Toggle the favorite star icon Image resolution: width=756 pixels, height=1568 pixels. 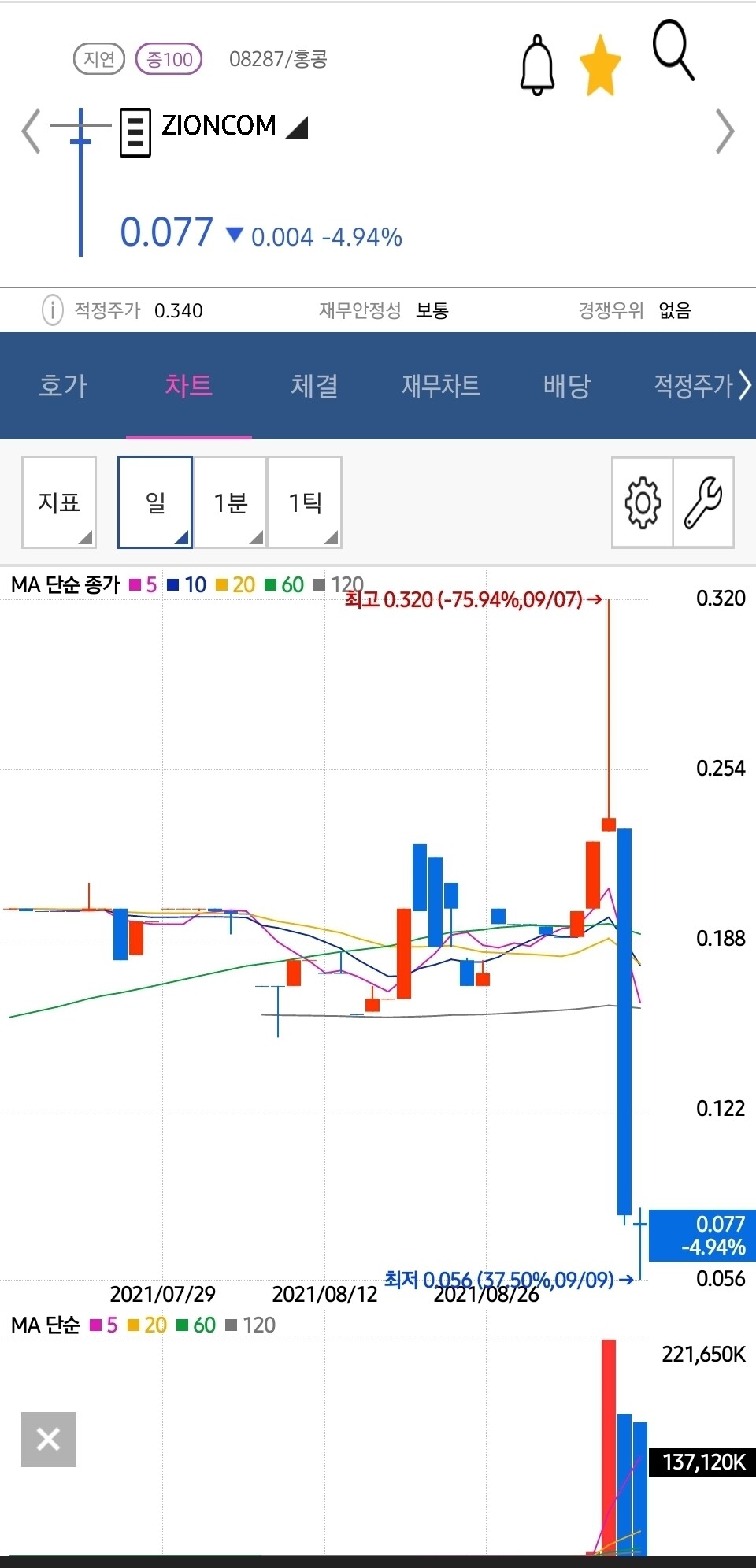tap(600, 65)
